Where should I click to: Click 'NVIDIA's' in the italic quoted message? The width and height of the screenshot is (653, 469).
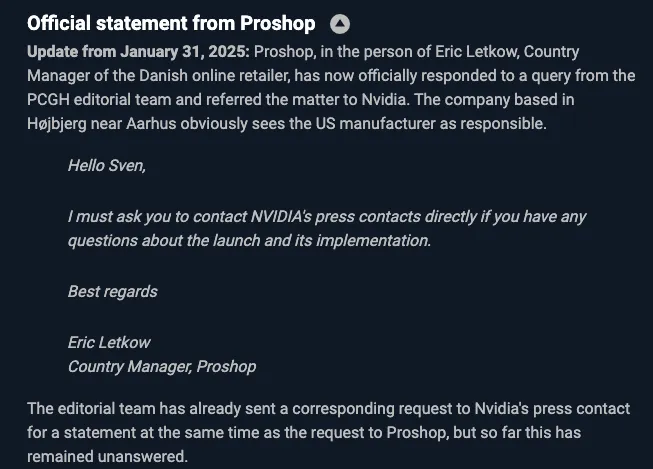[x=281, y=217]
